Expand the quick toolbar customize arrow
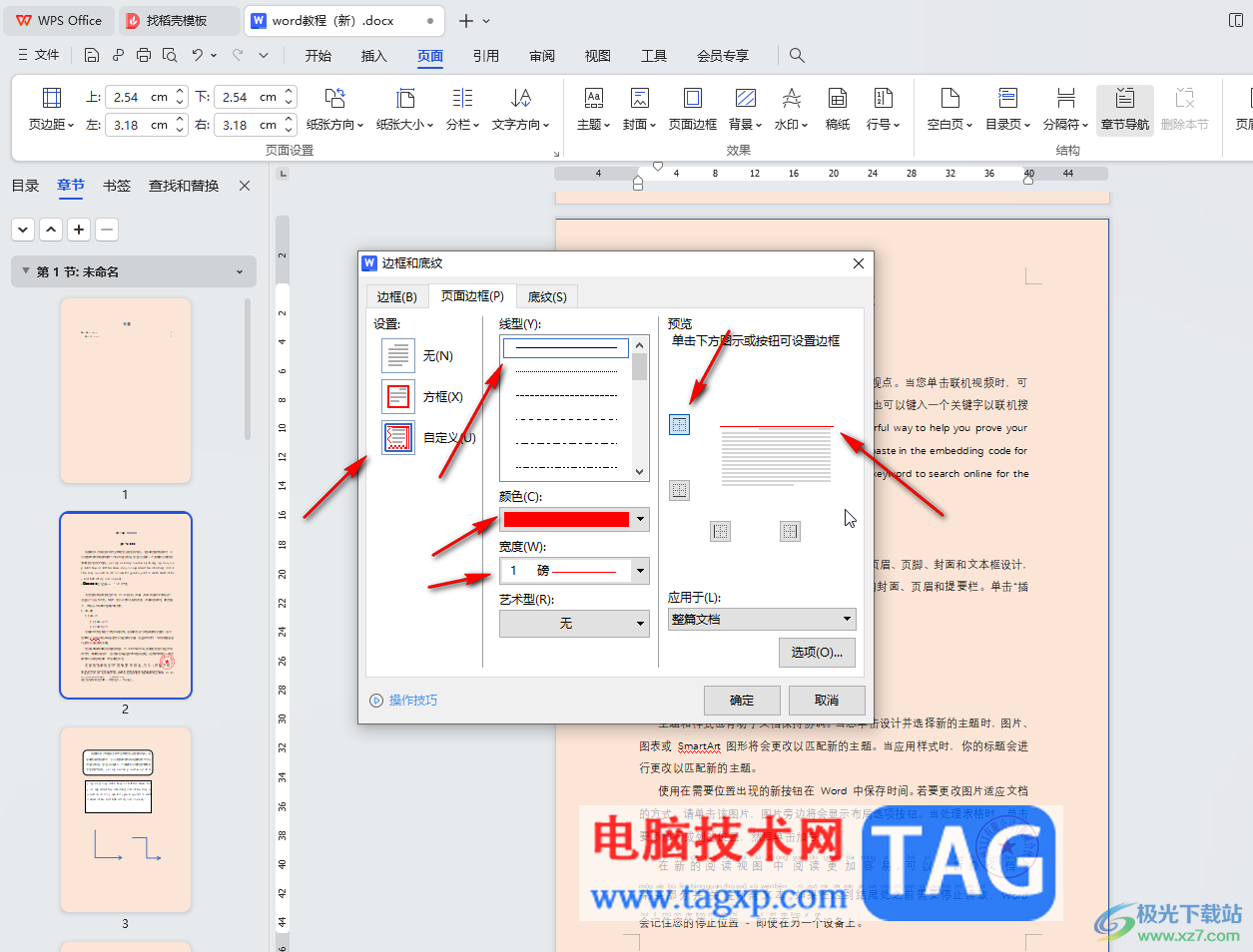 [264, 55]
